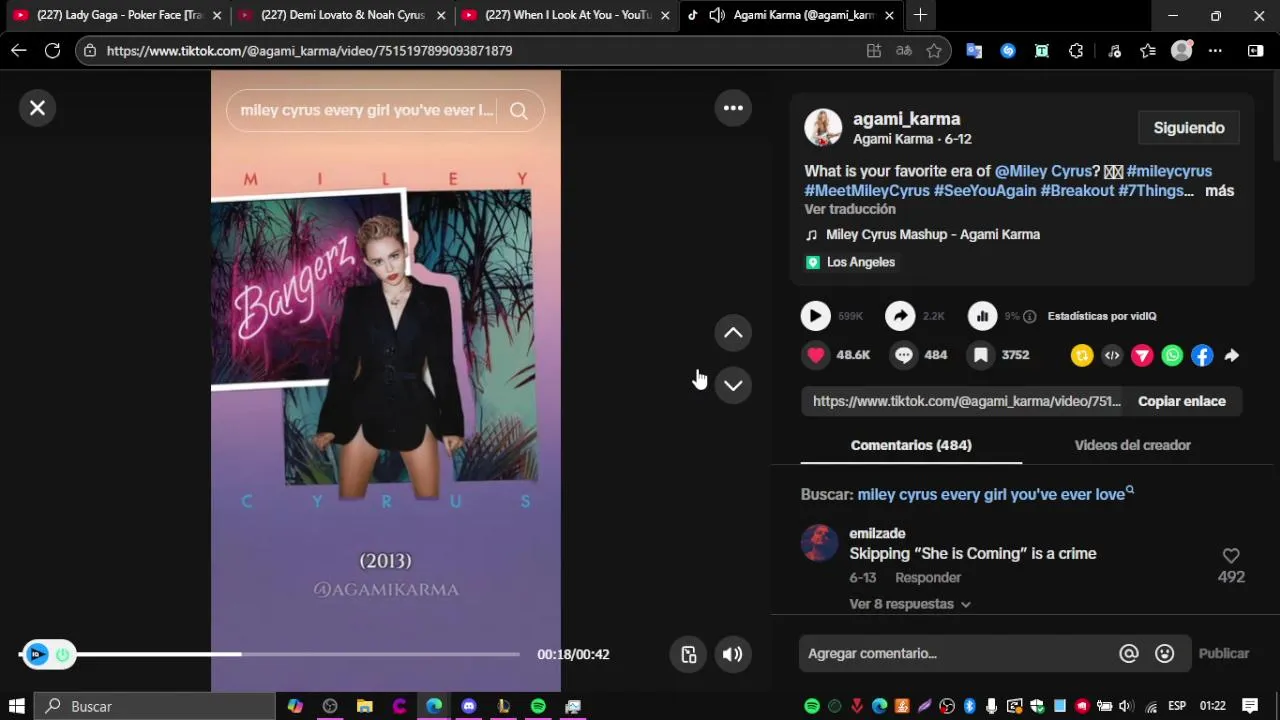The width and height of the screenshot is (1280, 720).
Task: Add page to favorites star icon
Action: click(x=934, y=50)
